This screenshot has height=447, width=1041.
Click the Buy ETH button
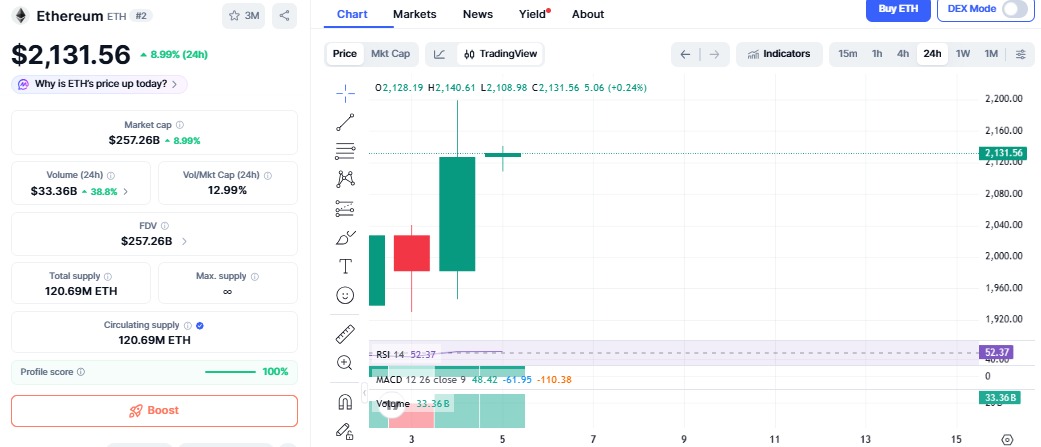coord(898,9)
